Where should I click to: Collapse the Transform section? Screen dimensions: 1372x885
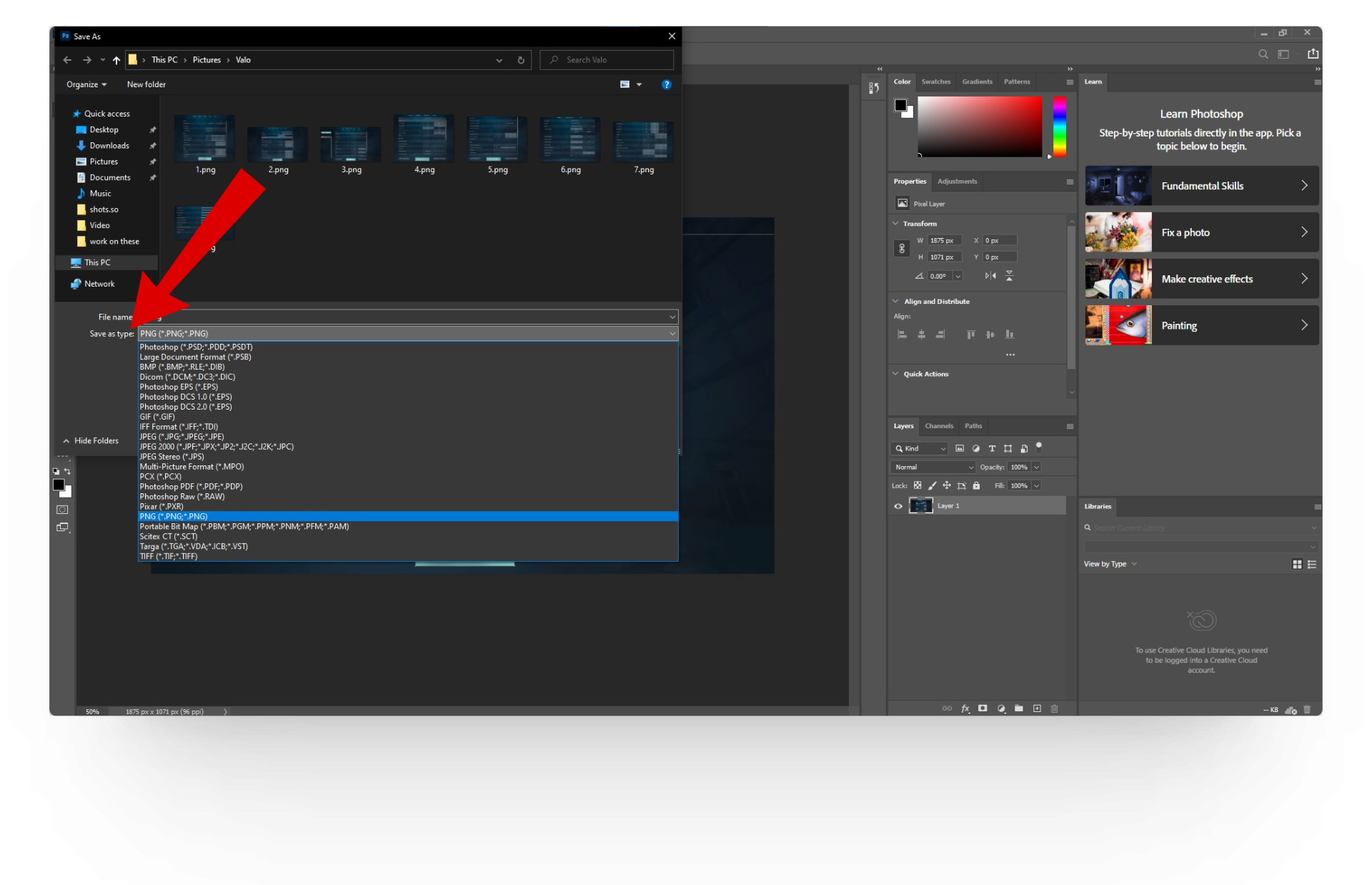click(896, 224)
